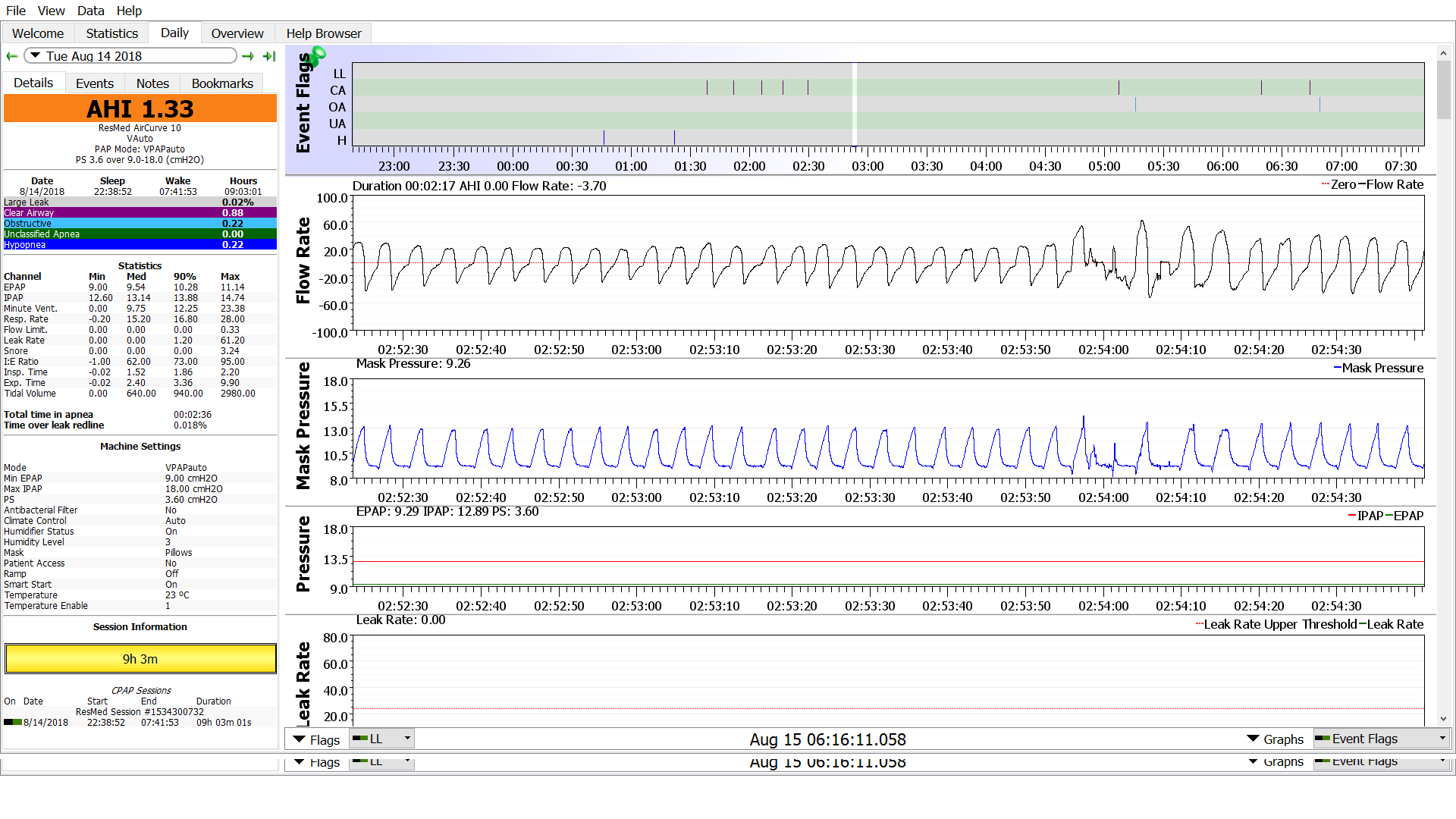Click the cyan Obstructive row
This screenshot has height=819, width=1456.
point(140,224)
